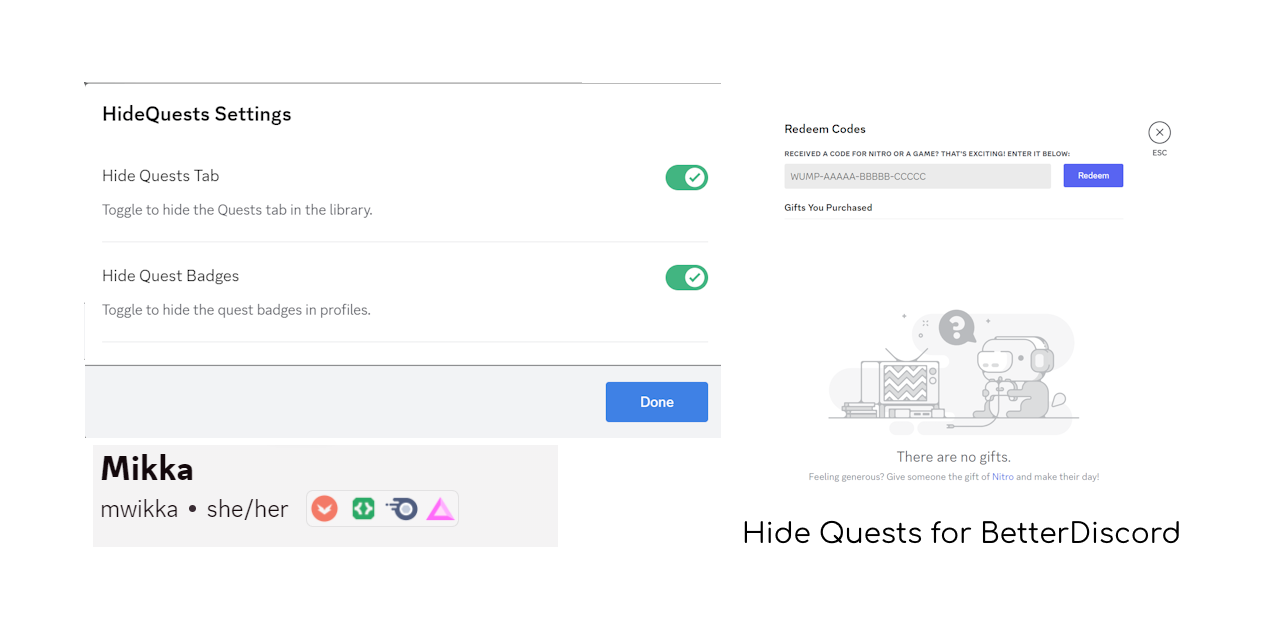Viewport: 1280px width, 640px height.
Task: Click the display name Mikka
Action: point(147,468)
